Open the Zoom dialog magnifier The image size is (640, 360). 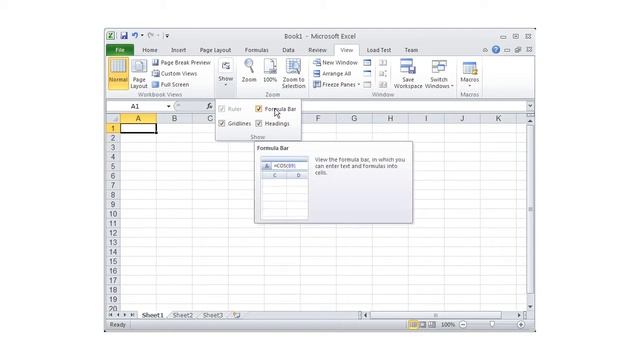point(249,71)
